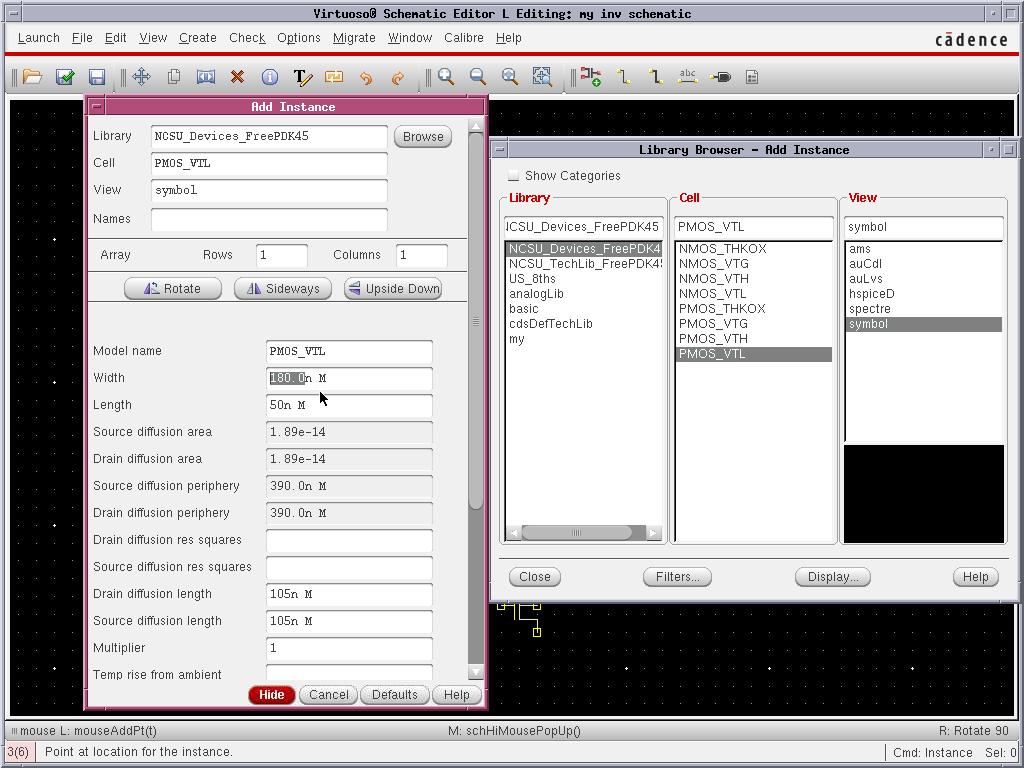Viewport: 1024px width, 768px height.
Task: Select the my library entry
Action: pos(517,339)
